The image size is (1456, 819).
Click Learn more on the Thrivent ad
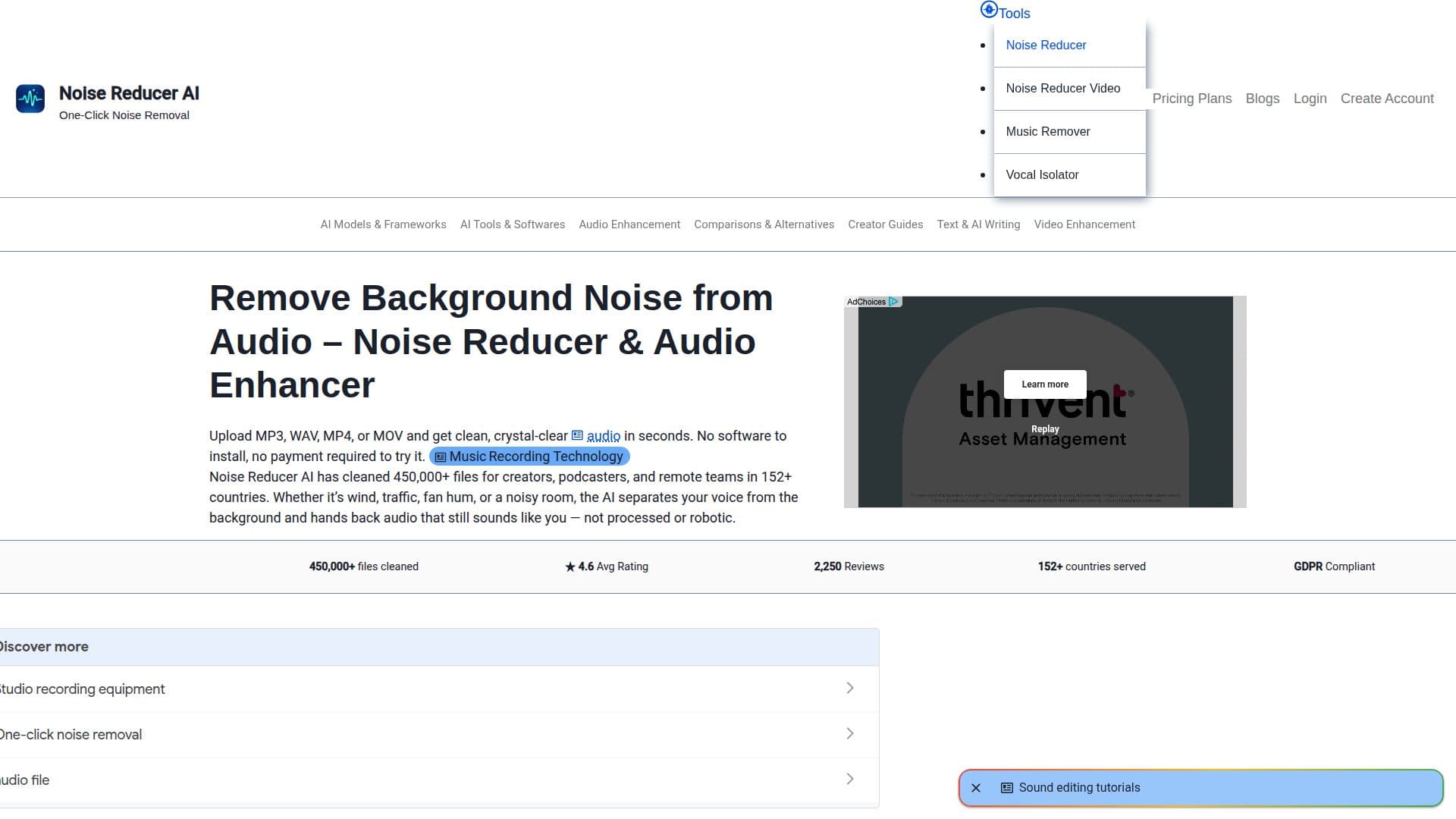(x=1045, y=384)
